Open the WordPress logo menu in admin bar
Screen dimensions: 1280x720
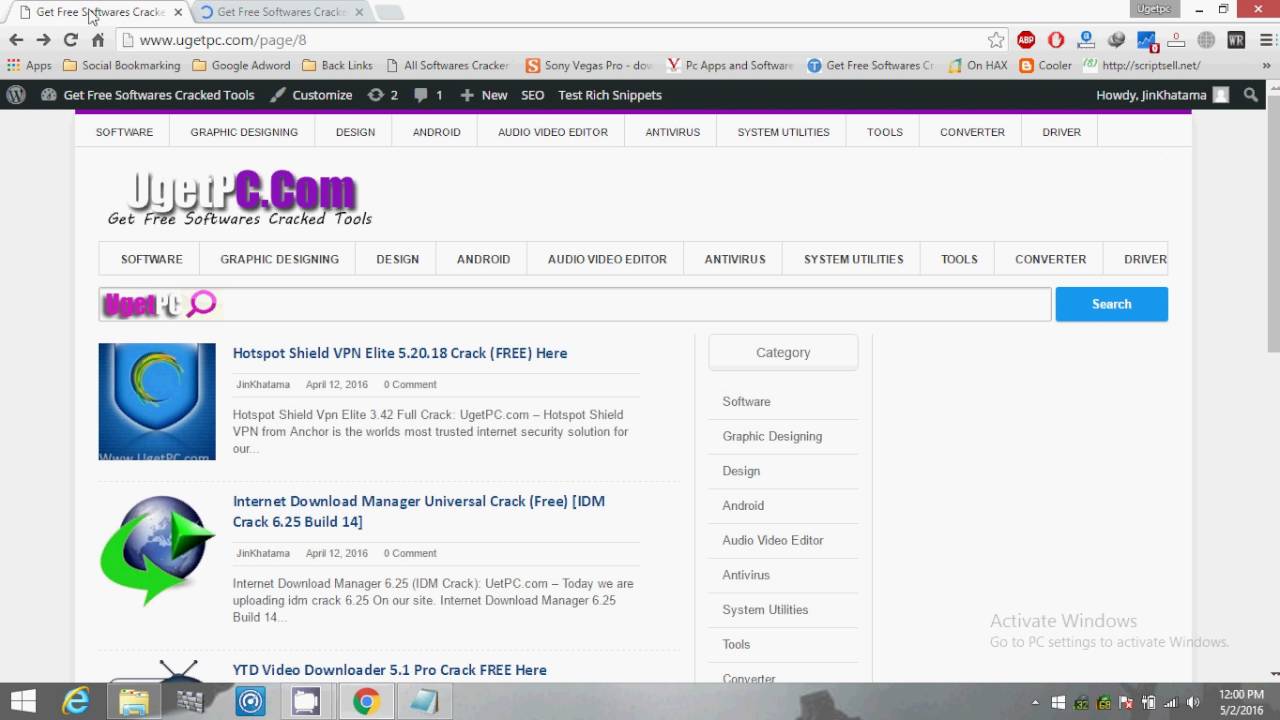16,95
